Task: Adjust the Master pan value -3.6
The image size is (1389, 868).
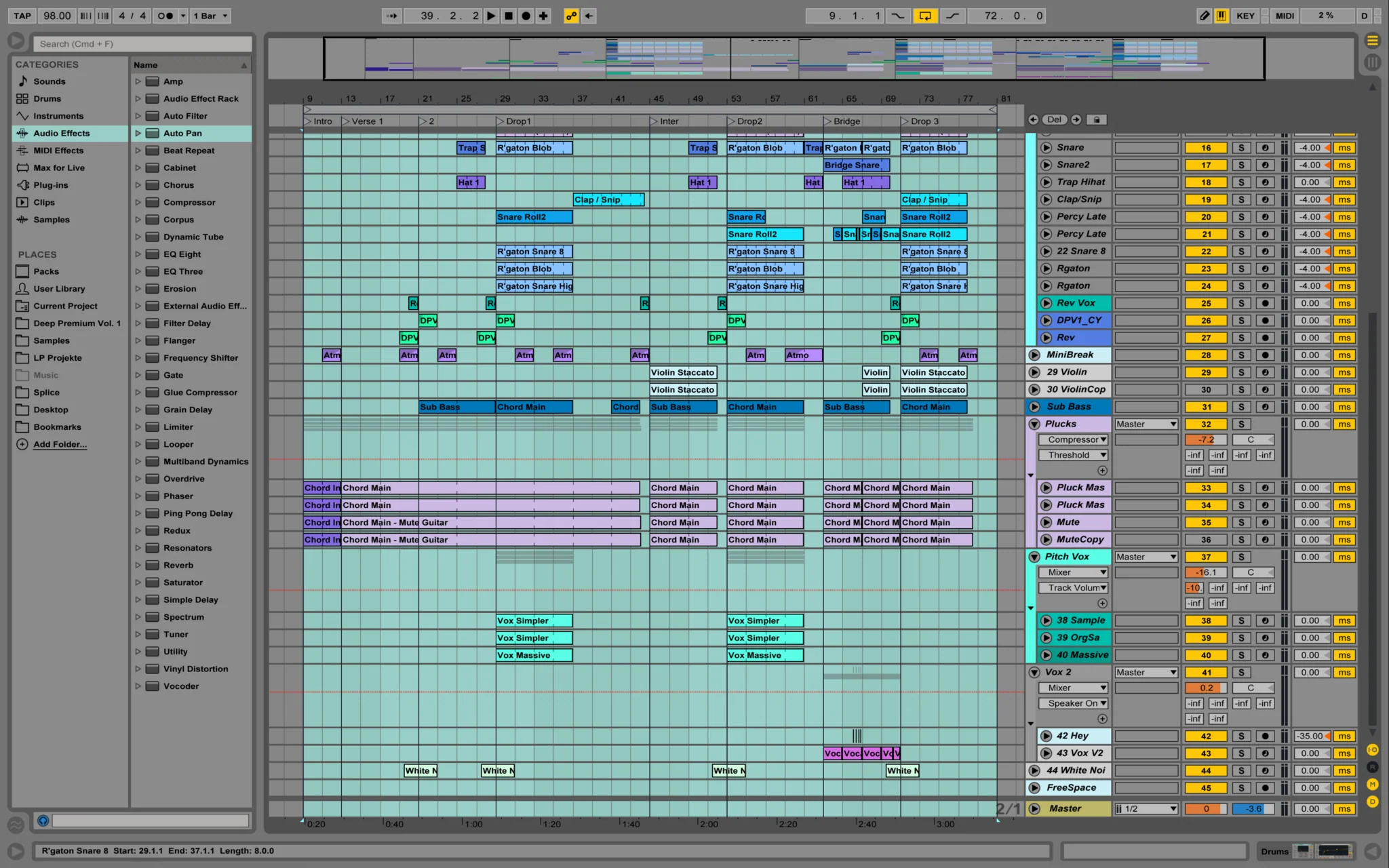Action: [x=1253, y=809]
